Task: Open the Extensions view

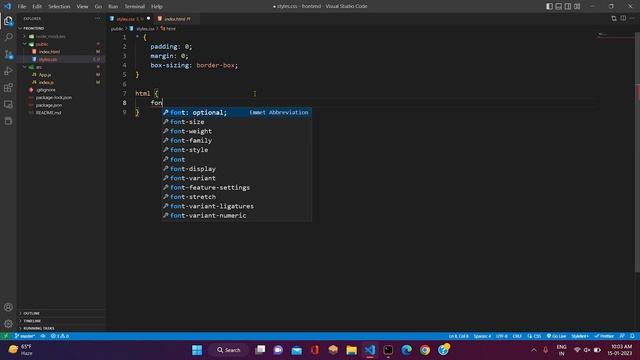Action: 8,88
